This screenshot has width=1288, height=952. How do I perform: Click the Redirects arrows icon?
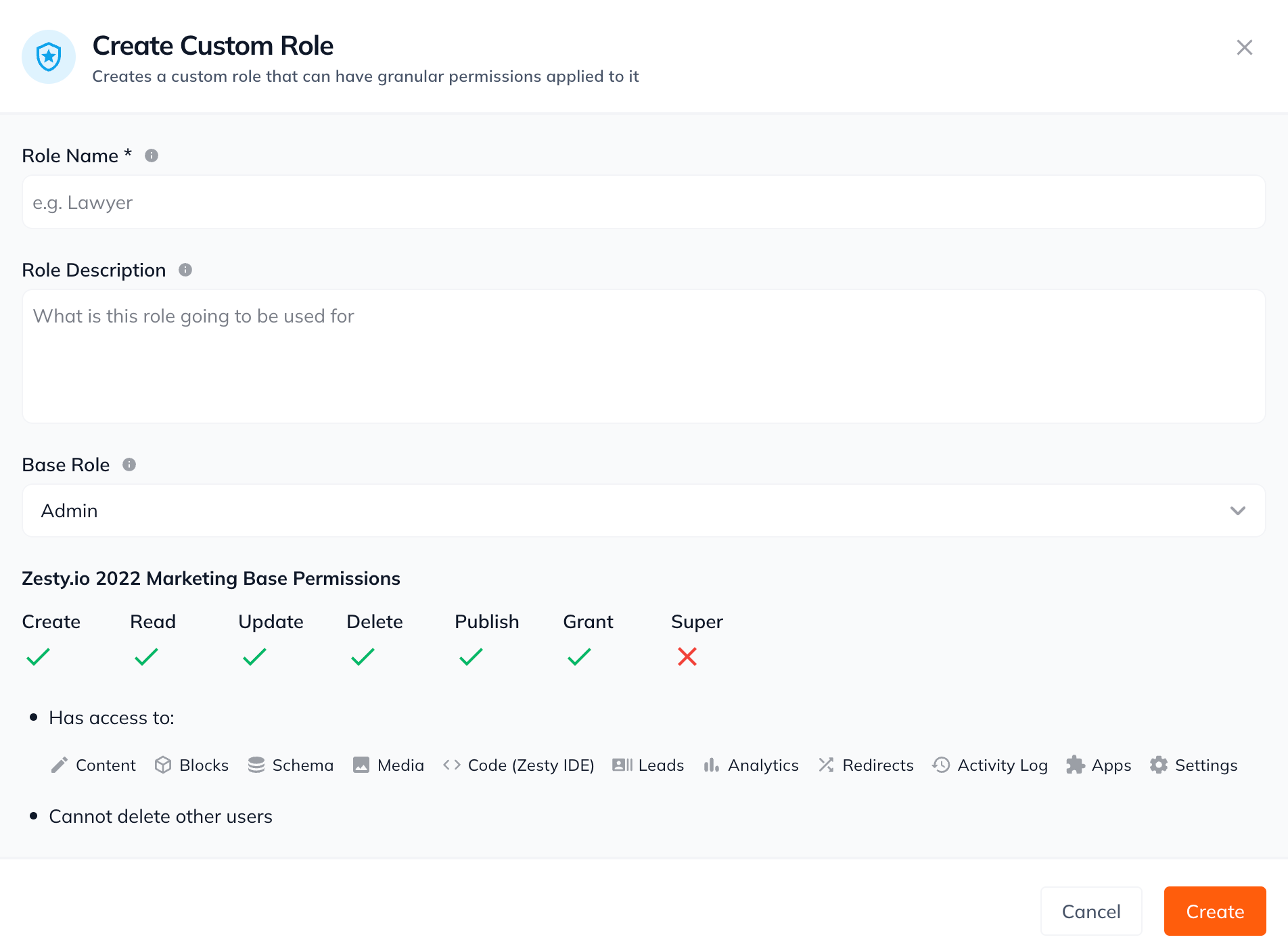click(x=826, y=765)
